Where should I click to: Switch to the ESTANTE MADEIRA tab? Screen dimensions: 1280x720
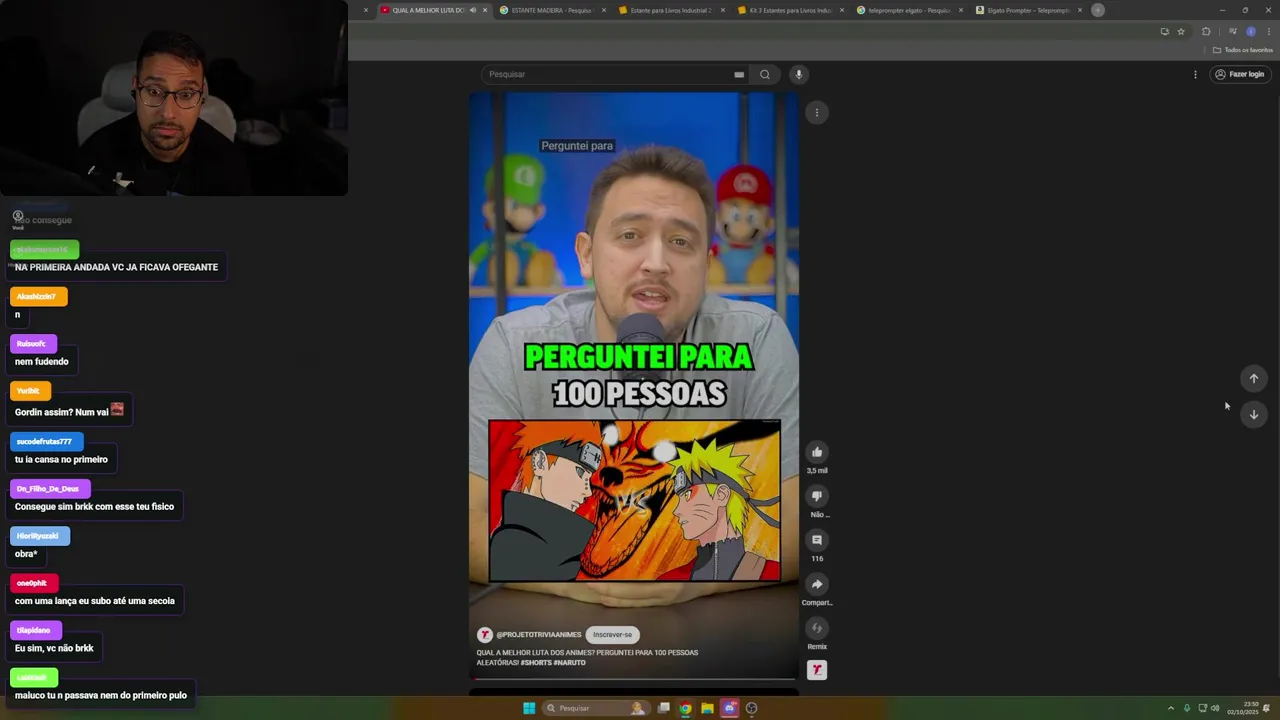[x=552, y=10]
